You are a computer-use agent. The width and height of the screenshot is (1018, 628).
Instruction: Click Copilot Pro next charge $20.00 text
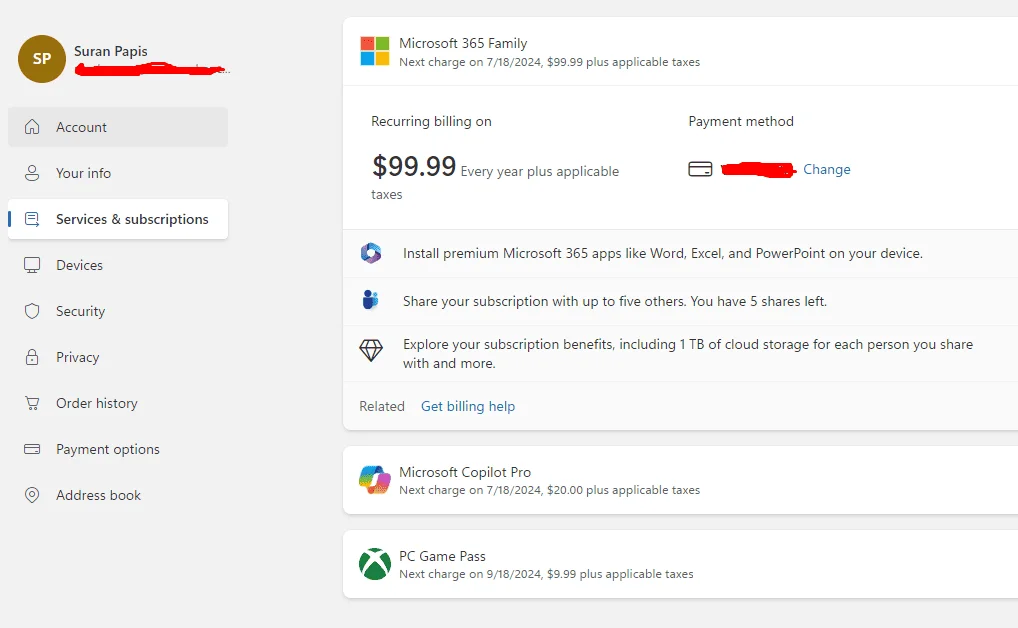[549, 490]
